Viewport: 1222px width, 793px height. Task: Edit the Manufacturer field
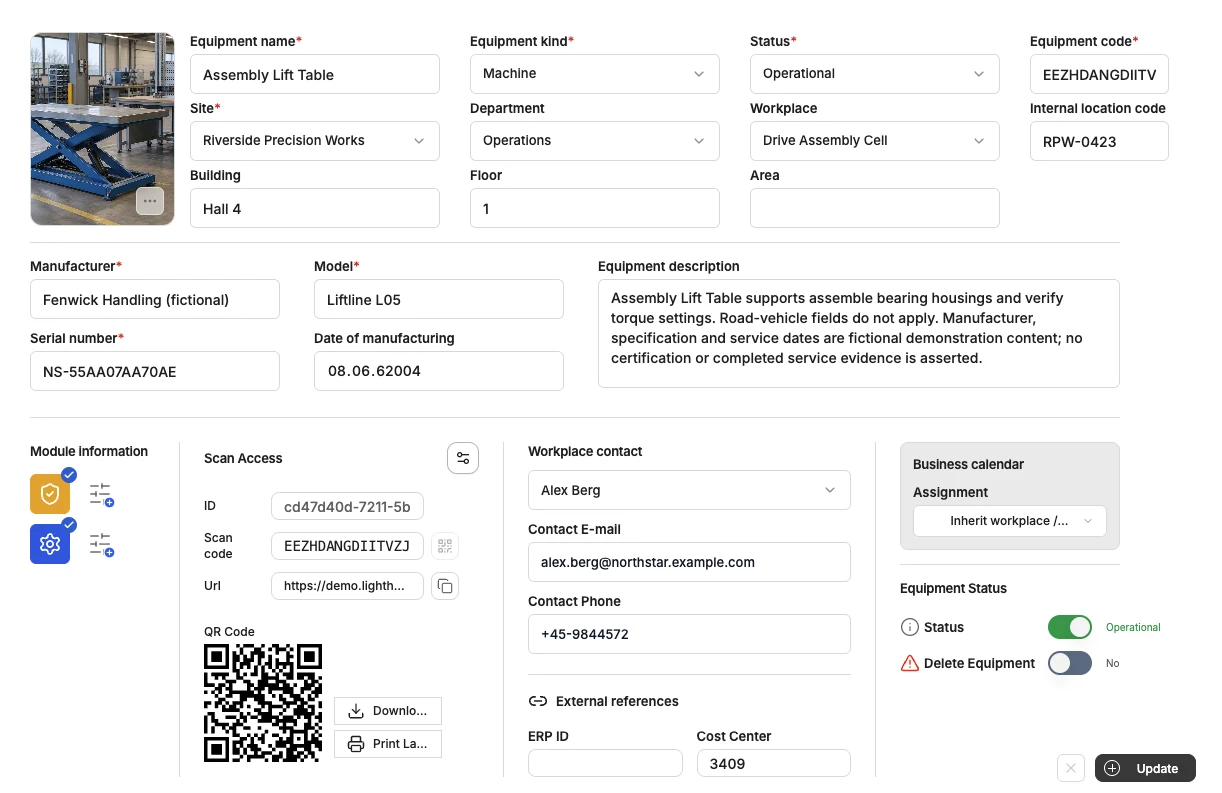155,299
